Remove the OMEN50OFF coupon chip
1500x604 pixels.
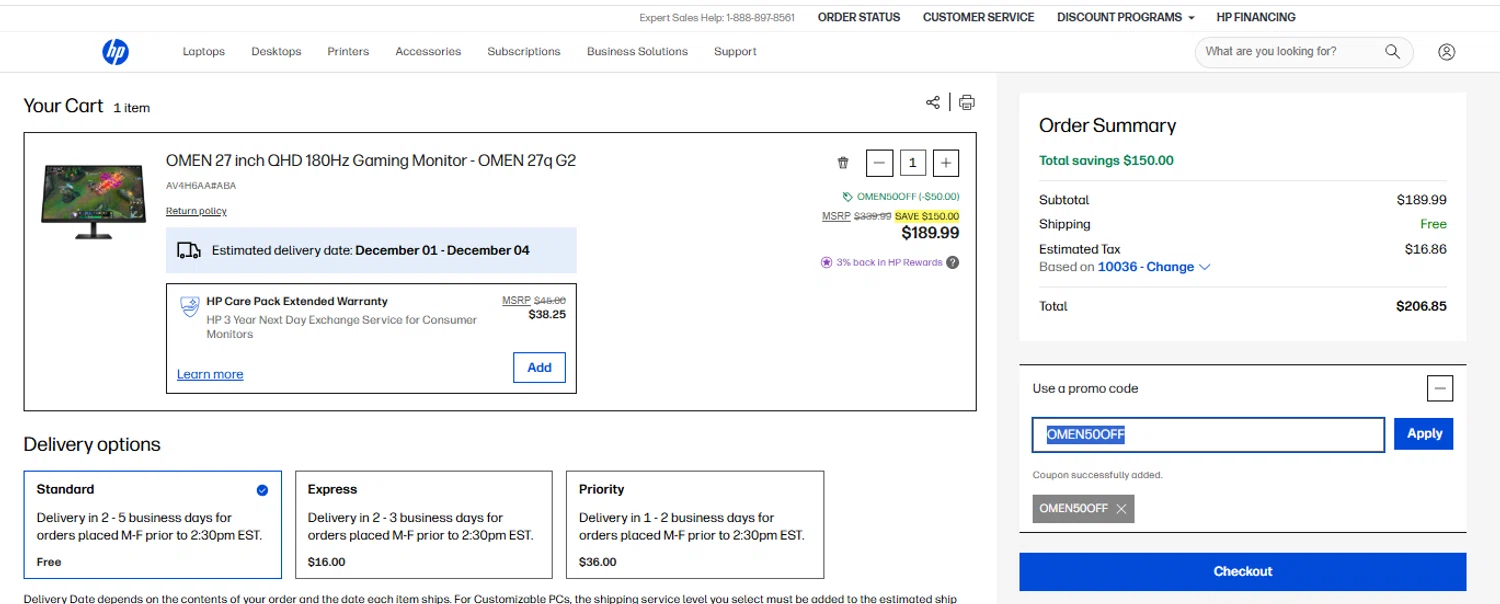pyautogui.click(x=1121, y=508)
